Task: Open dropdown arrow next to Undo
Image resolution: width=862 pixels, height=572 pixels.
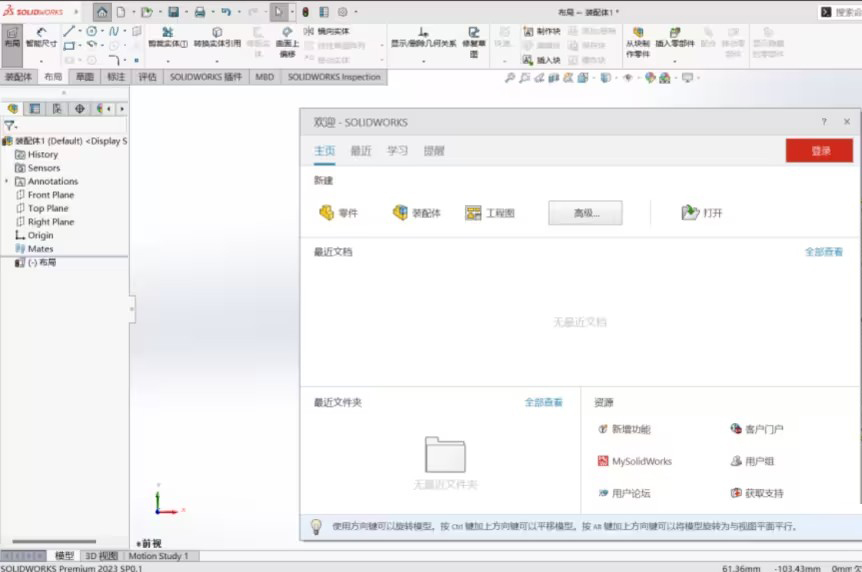Action: [x=239, y=12]
